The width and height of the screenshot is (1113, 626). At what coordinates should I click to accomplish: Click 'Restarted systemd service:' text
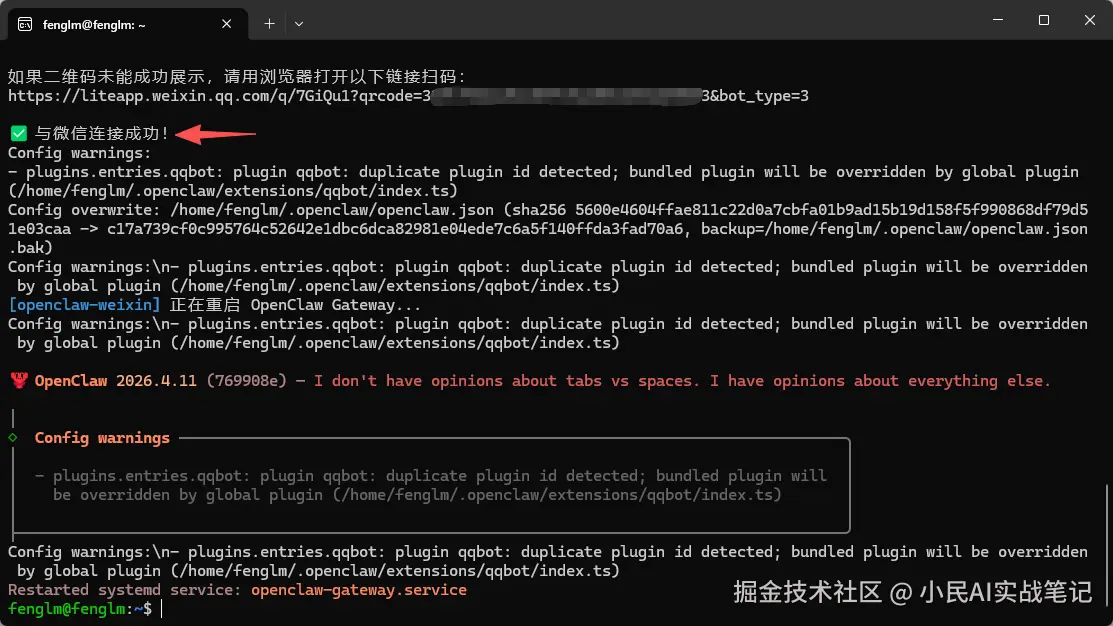coord(125,590)
